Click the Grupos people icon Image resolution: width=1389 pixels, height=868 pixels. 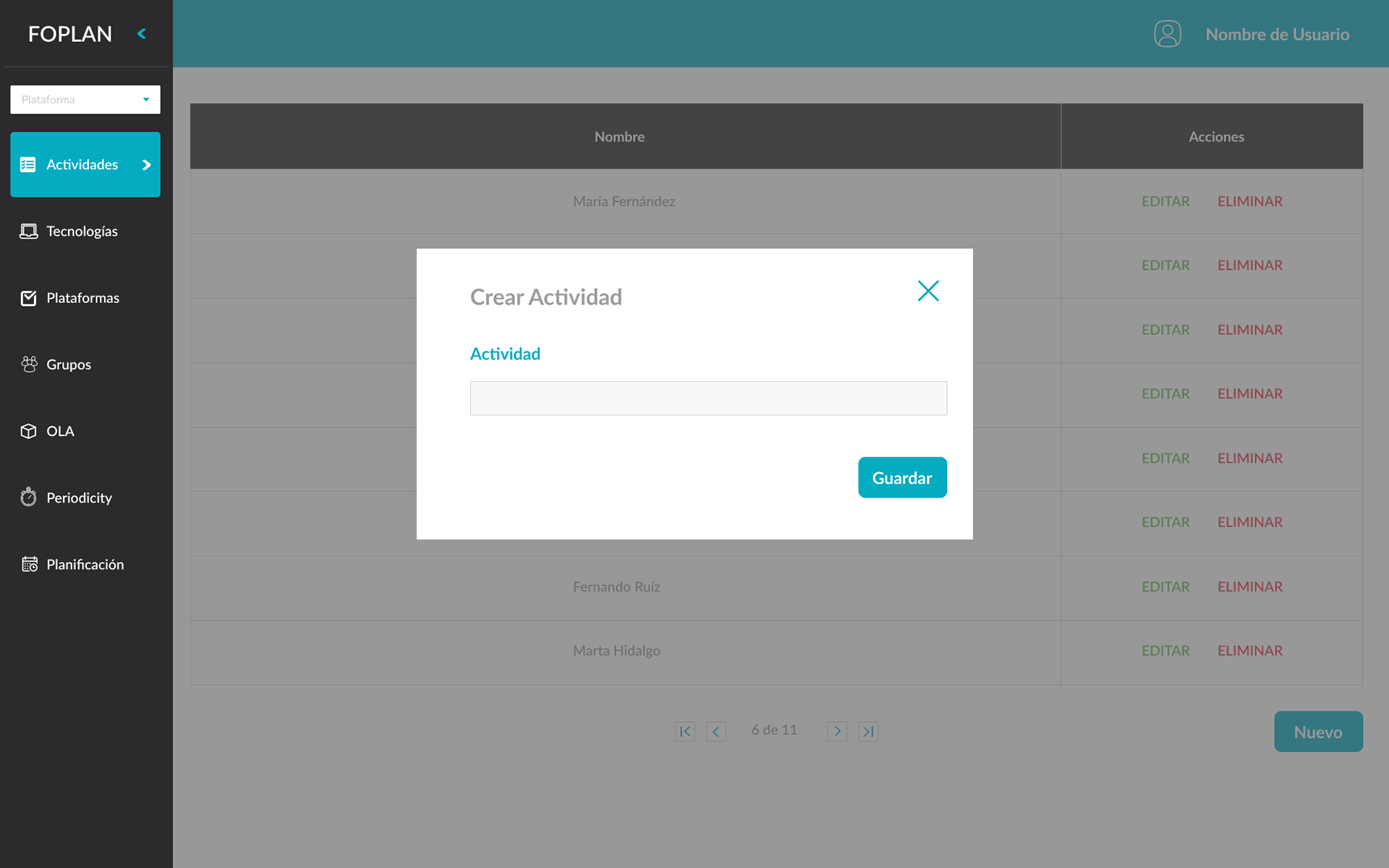28,365
